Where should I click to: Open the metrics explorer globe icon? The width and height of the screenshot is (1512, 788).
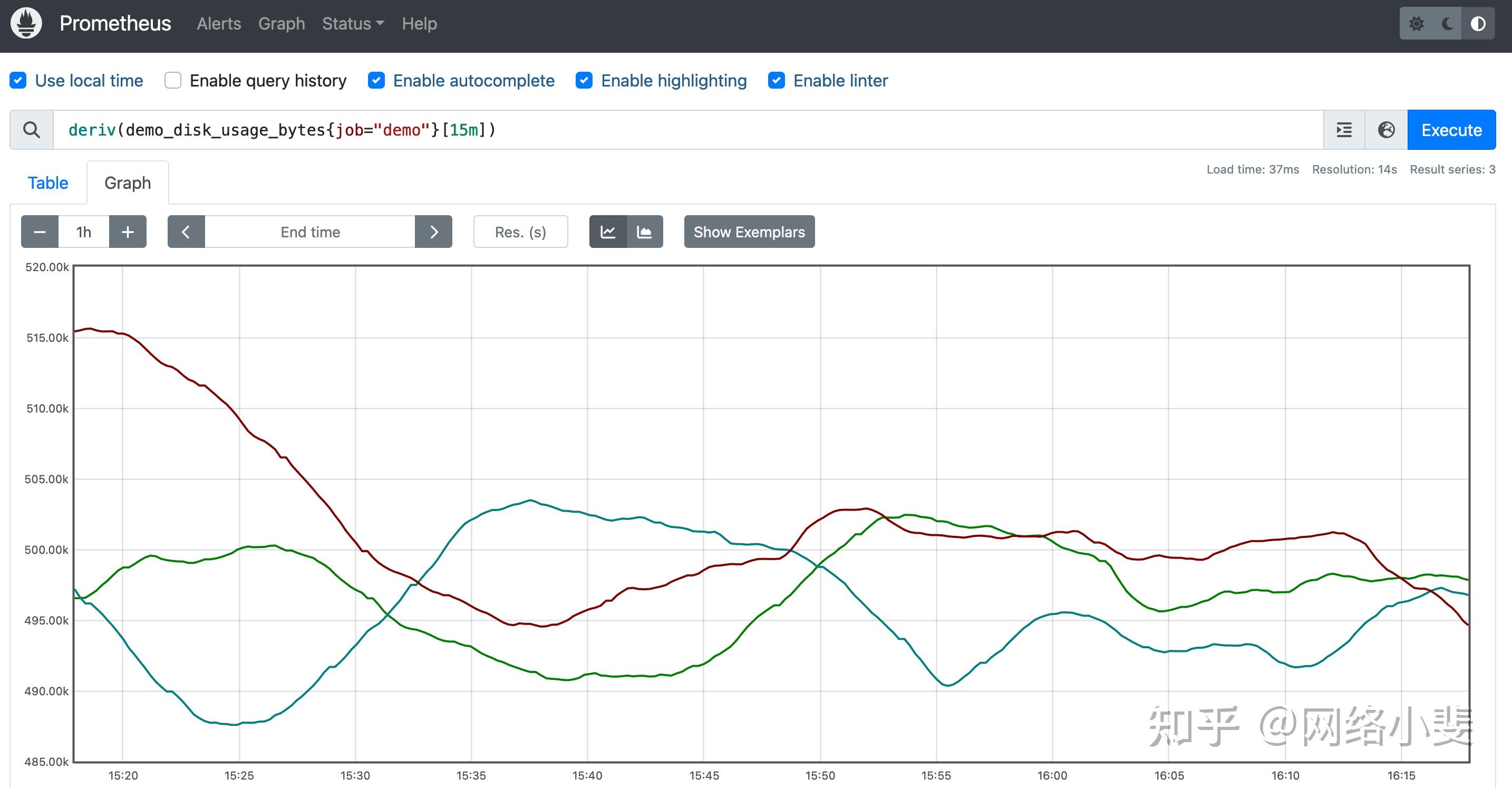(1387, 130)
